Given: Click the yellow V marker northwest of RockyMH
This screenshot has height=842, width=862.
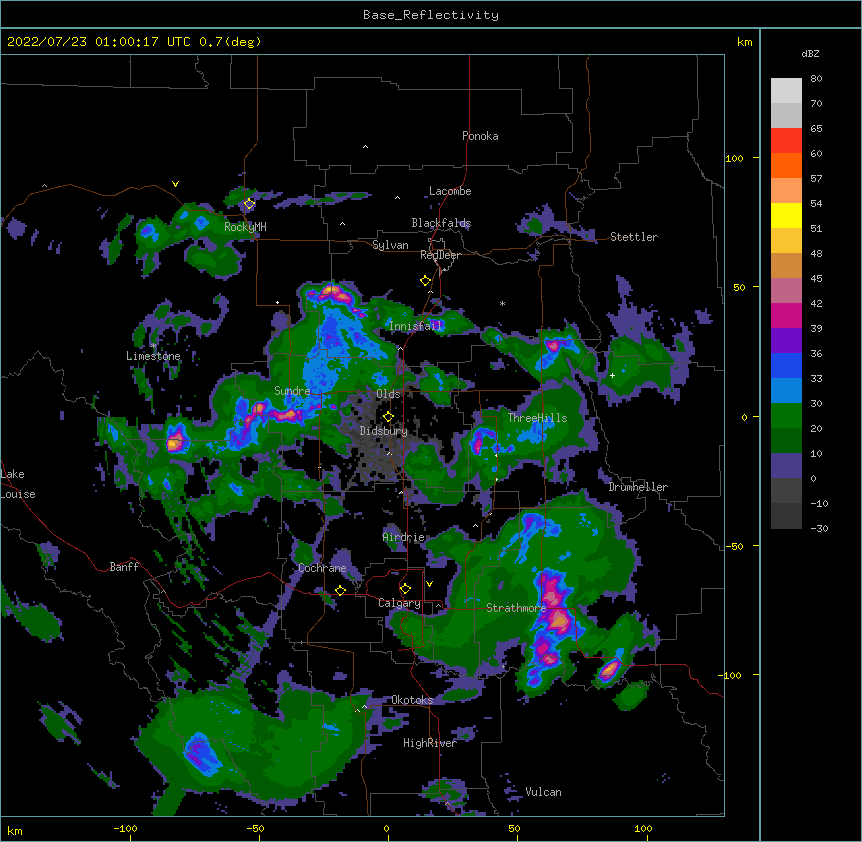Looking at the screenshot, I should pyautogui.click(x=175, y=184).
